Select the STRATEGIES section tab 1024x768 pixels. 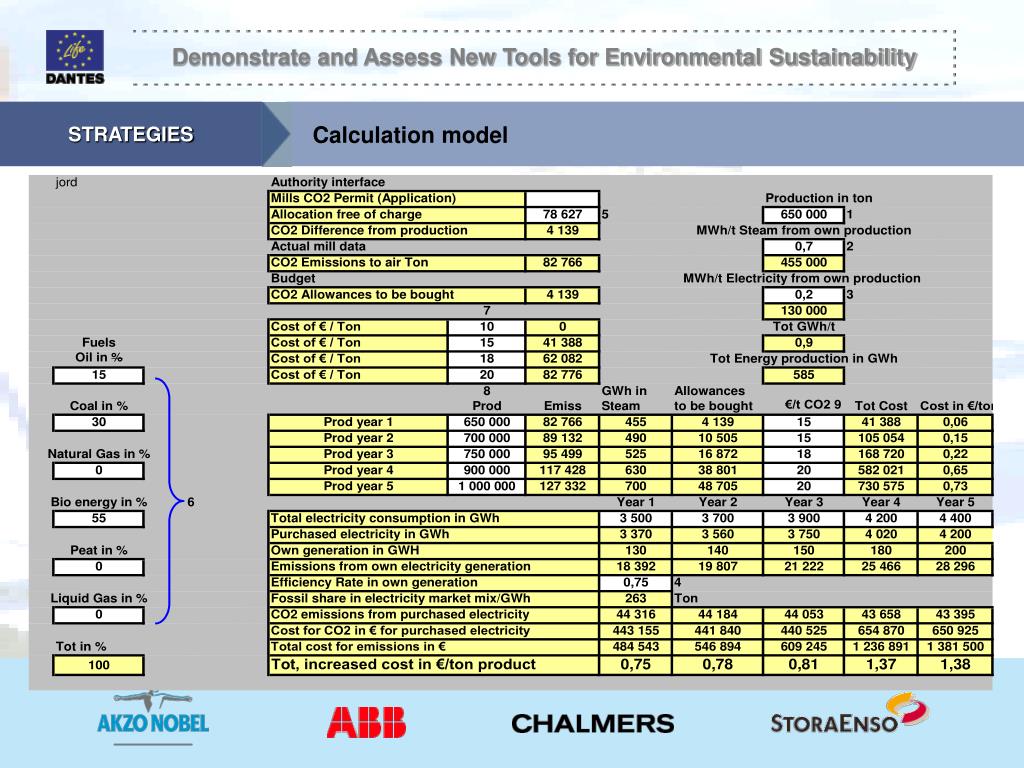131,134
